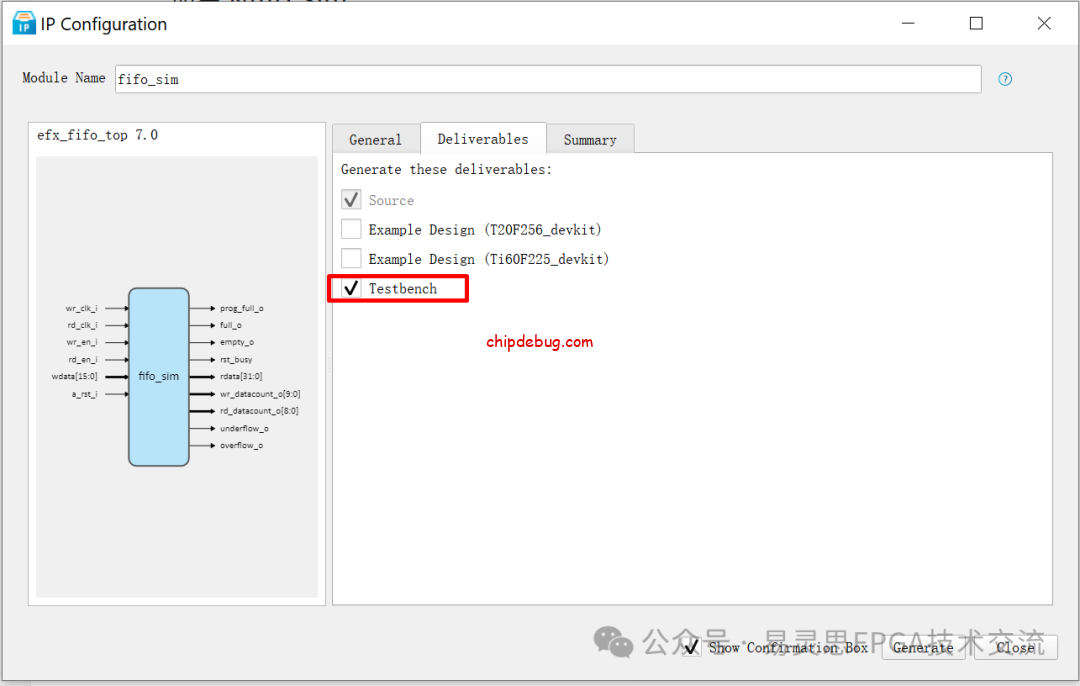This screenshot has width=1080, height=686.
Task: Enable Example Design (T20F256_devkit)
Action: pos(351,229)
